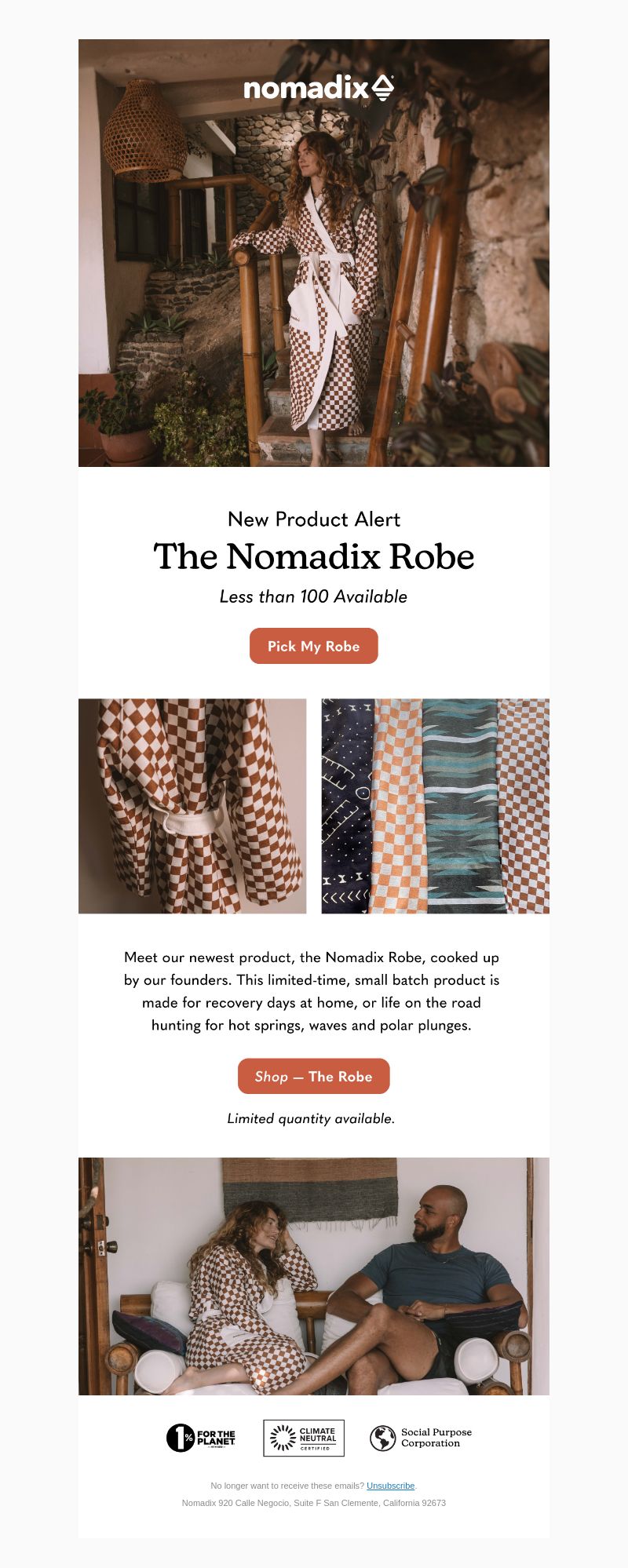The image size is (628, 1568).
Task: Click the Pick My Robe button
Action: [x=314, y=646]
